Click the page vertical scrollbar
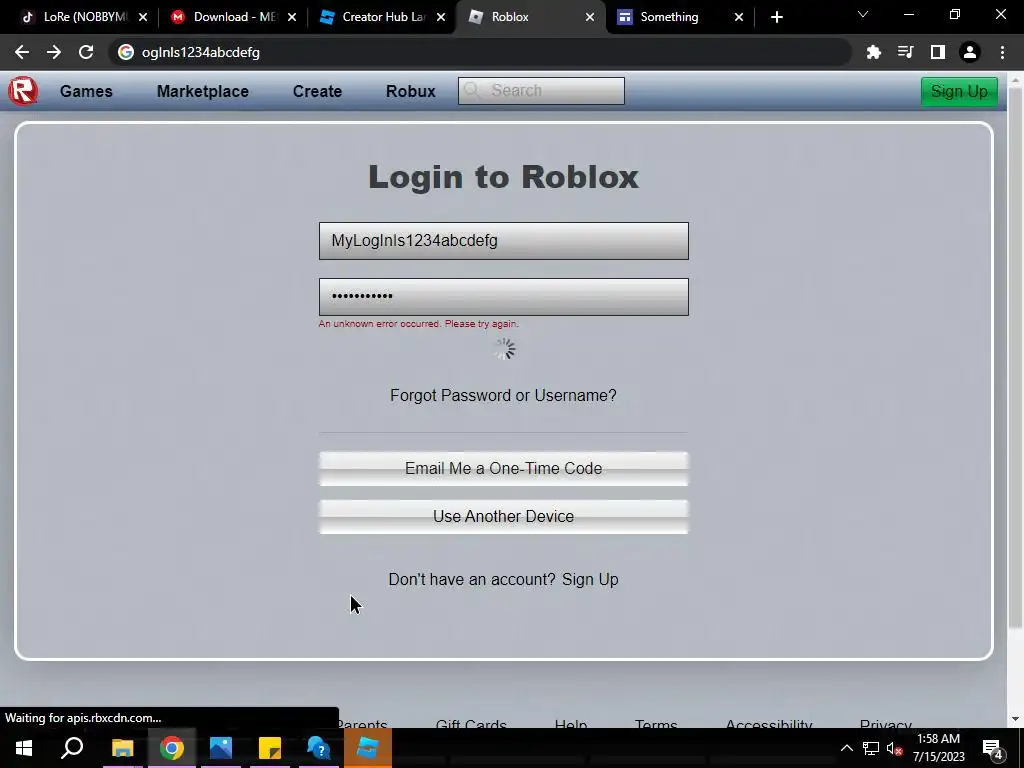The width and height of the screenshot is (1024, 768). click(x=1015, y=359)
